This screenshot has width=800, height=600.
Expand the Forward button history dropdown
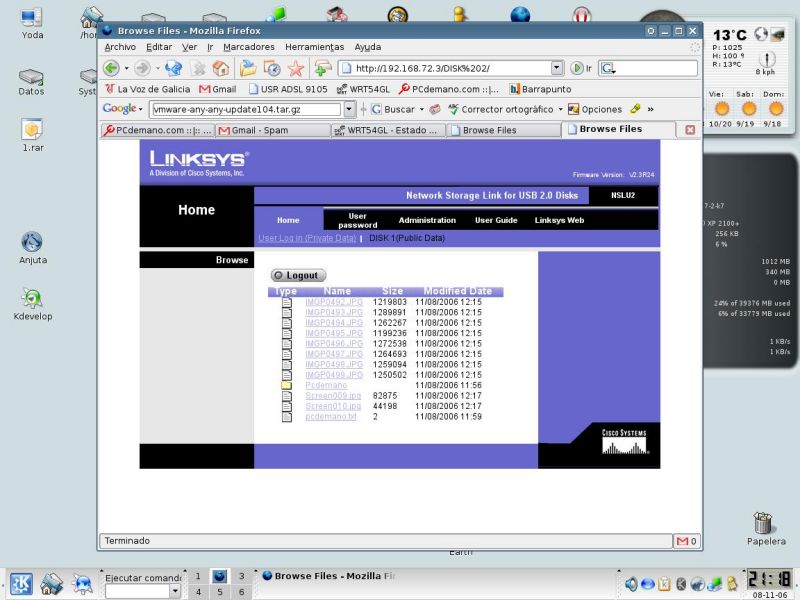[157, 68]
